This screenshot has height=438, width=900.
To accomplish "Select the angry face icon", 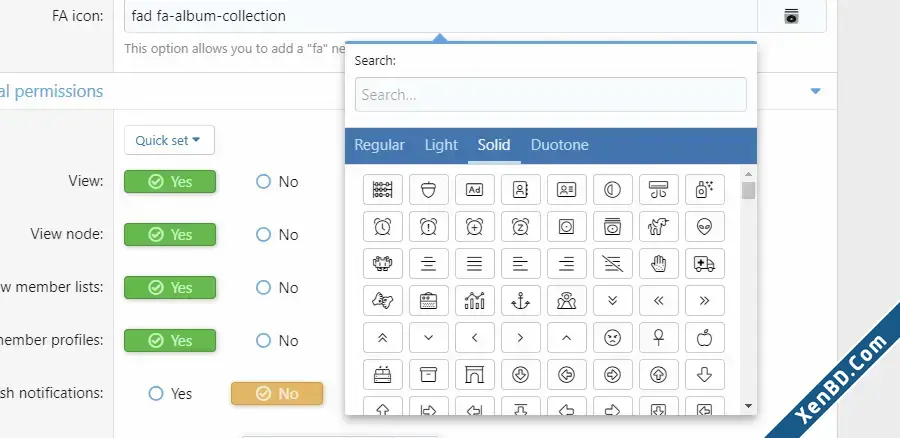I will [x=612, y=338].
